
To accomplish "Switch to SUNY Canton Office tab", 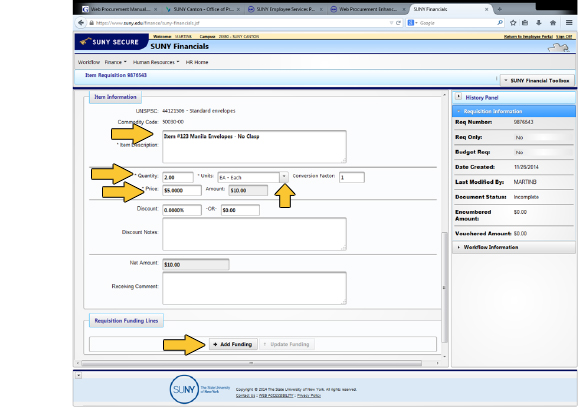I will tap(203, 9).
